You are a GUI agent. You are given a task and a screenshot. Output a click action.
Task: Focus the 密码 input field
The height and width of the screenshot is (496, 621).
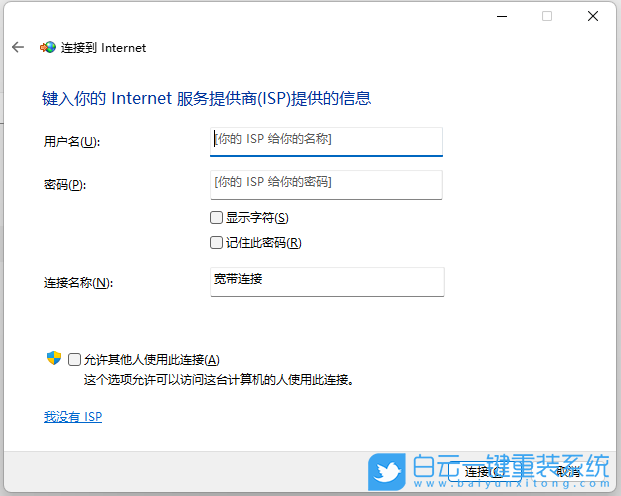click(x=326, y=185)
